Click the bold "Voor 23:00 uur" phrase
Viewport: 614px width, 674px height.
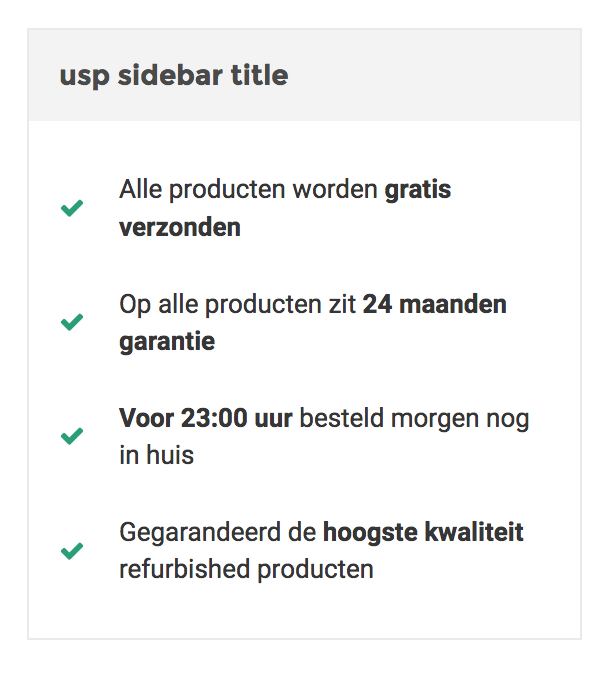(206, 418)
